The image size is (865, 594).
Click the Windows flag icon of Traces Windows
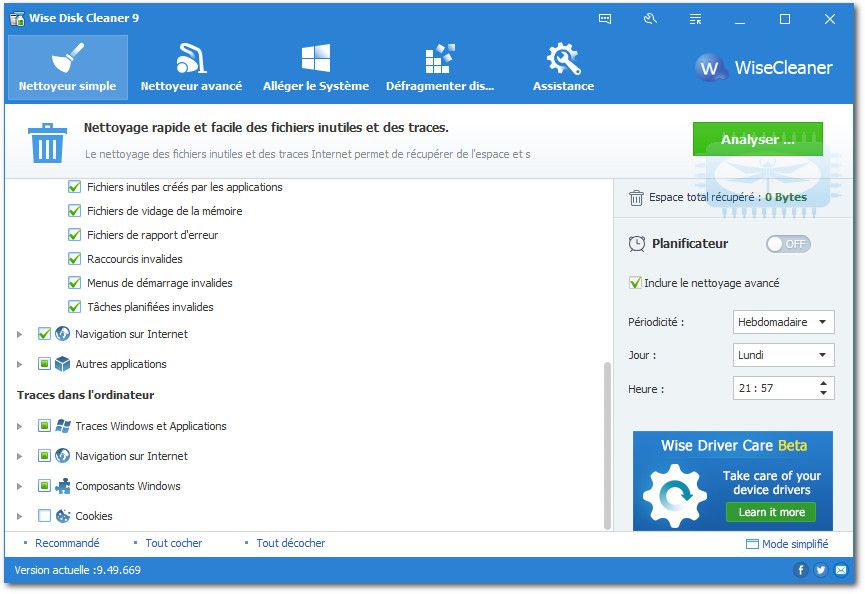tap(62, 426)
